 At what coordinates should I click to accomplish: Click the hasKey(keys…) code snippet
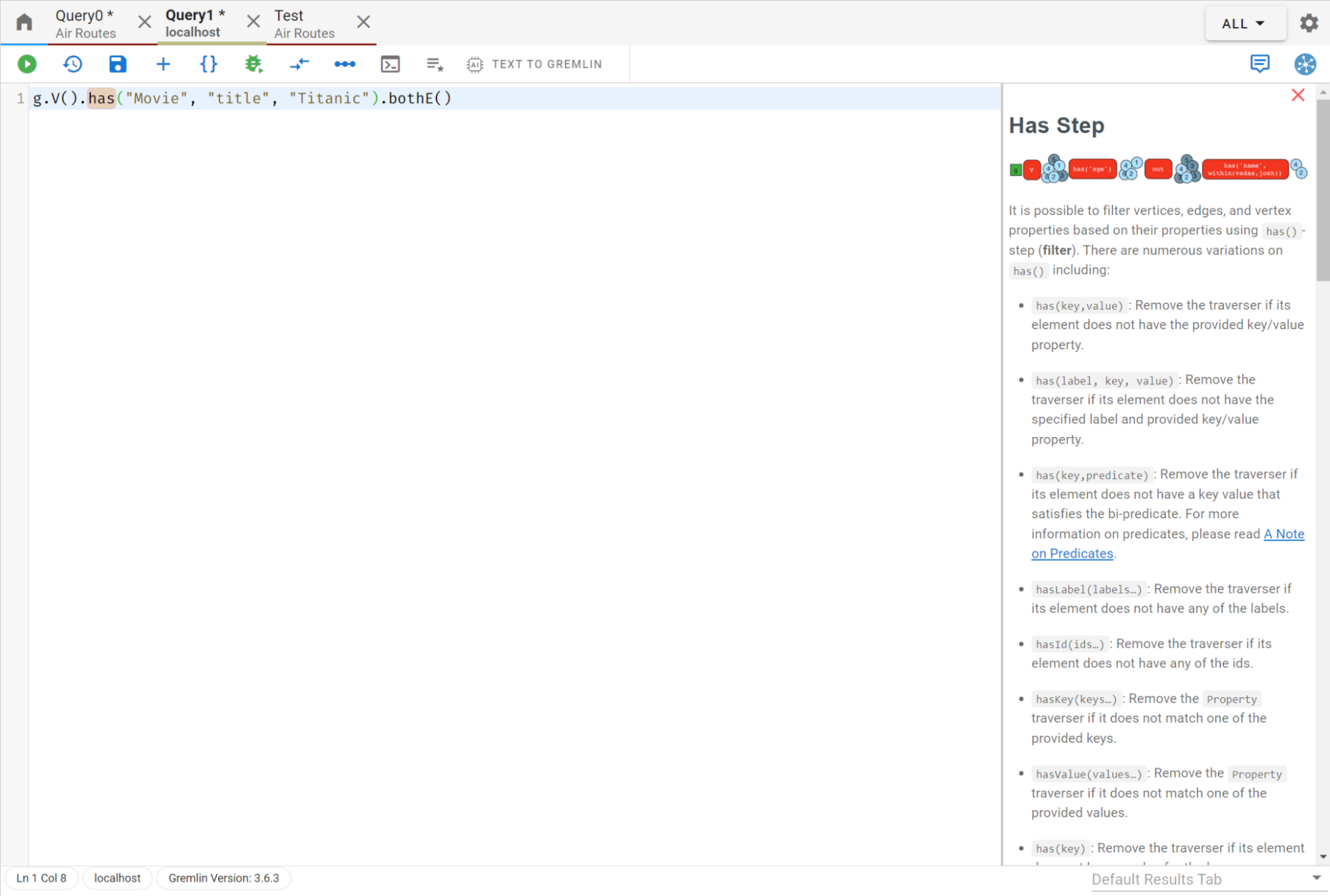1076,699
